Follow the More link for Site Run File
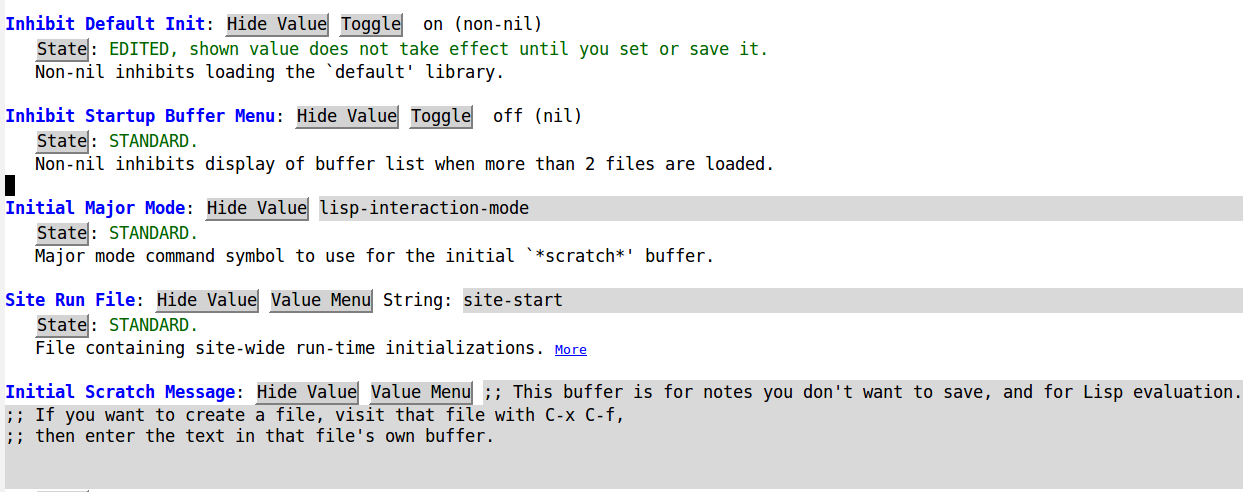 571,350
